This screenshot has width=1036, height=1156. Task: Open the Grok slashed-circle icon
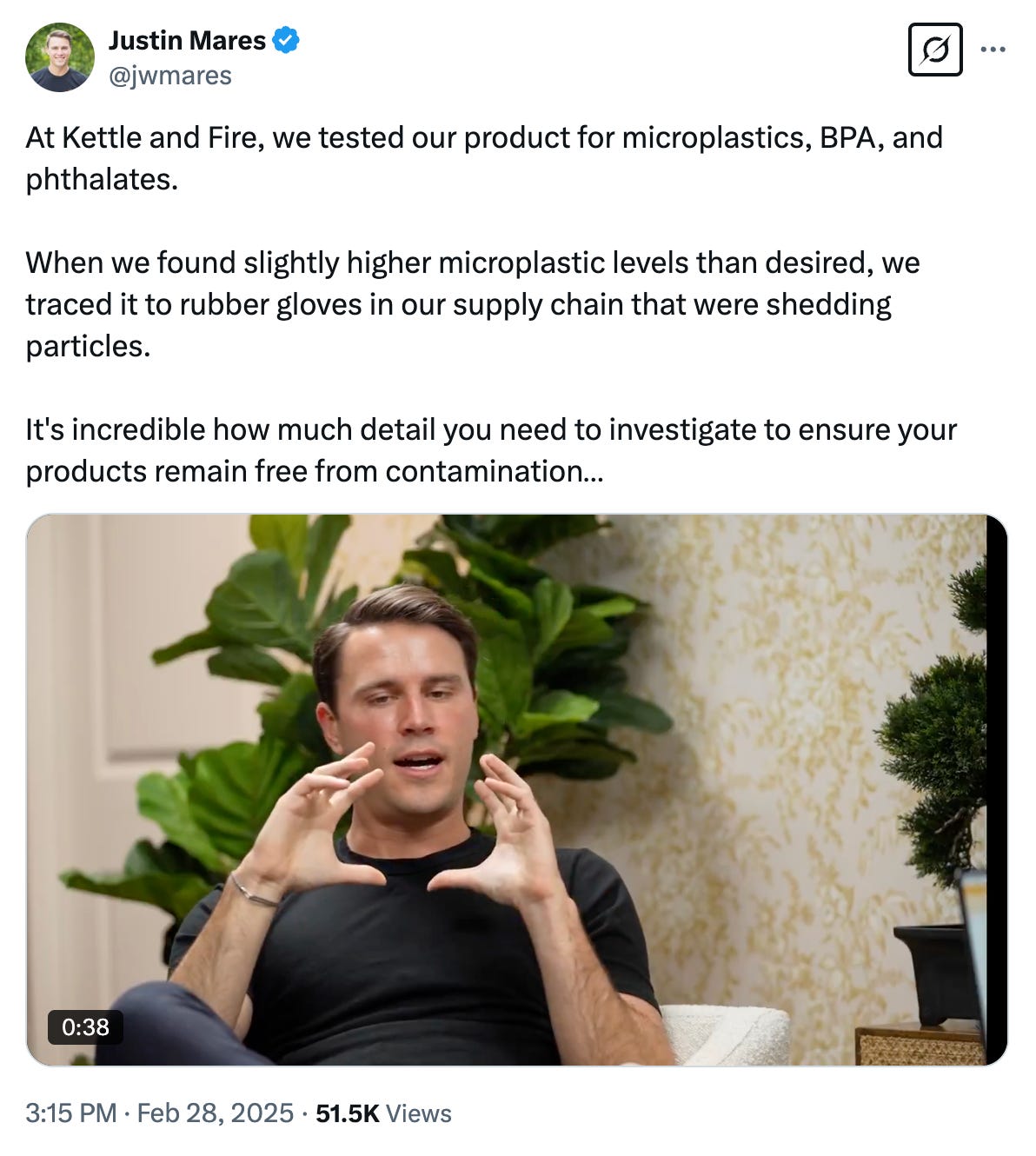(935, 50)
